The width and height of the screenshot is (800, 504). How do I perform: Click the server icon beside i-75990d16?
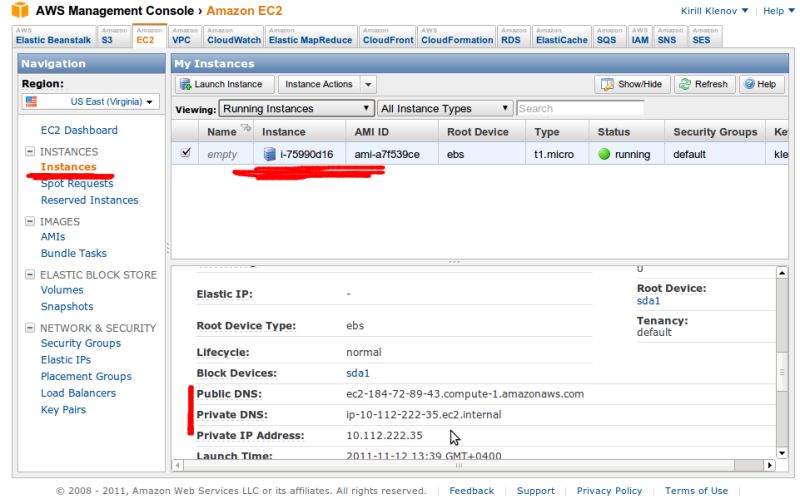pos(269,154)
